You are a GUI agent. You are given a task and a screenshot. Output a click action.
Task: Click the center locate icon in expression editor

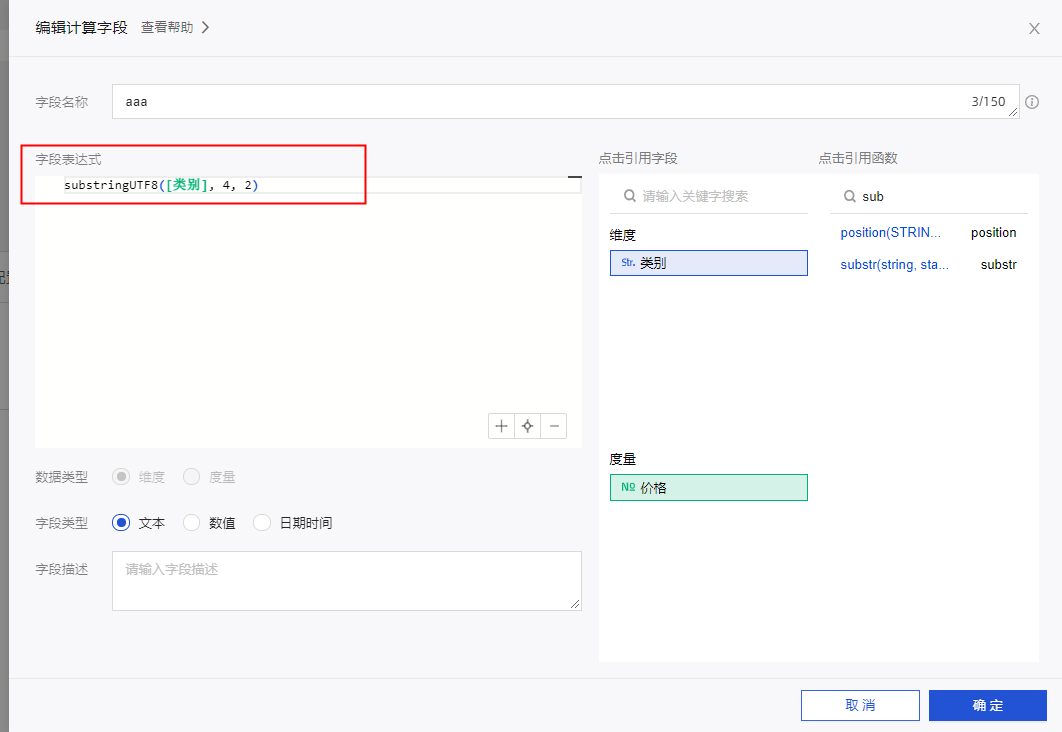pos(528,426)
